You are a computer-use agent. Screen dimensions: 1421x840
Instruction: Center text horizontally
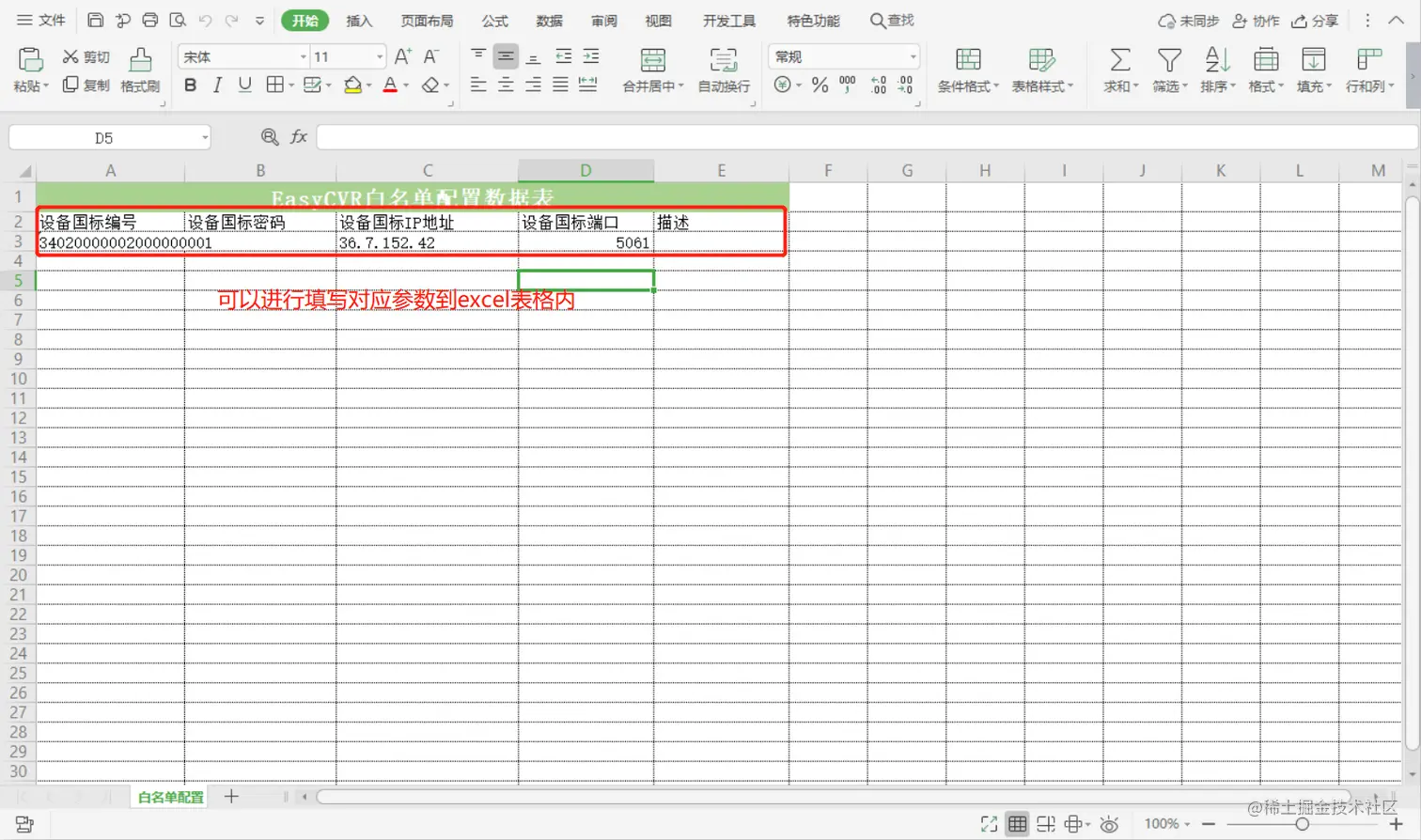pos(506,86)
